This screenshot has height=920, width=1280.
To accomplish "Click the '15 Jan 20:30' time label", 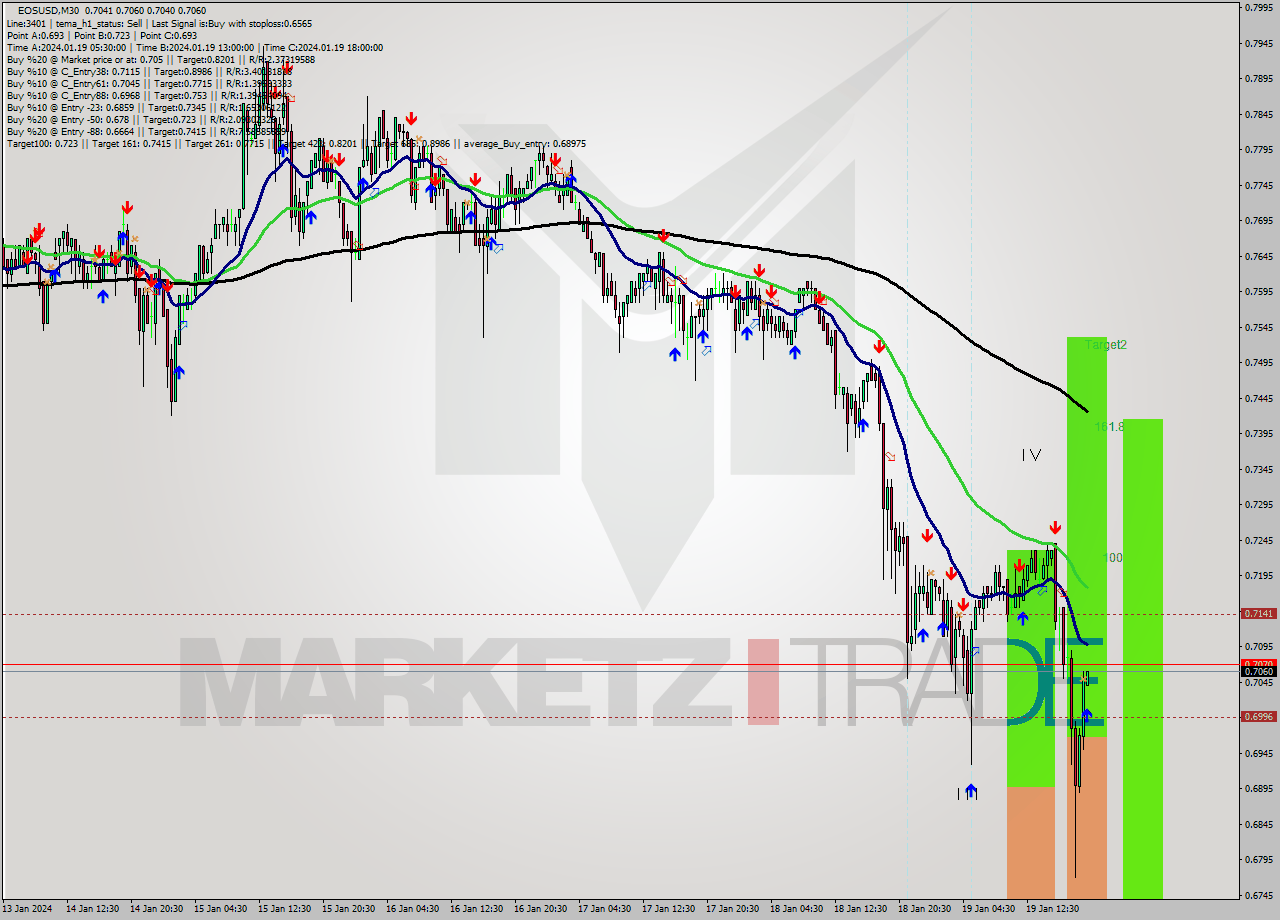I will pyautogui.click(x=348, y=909).
